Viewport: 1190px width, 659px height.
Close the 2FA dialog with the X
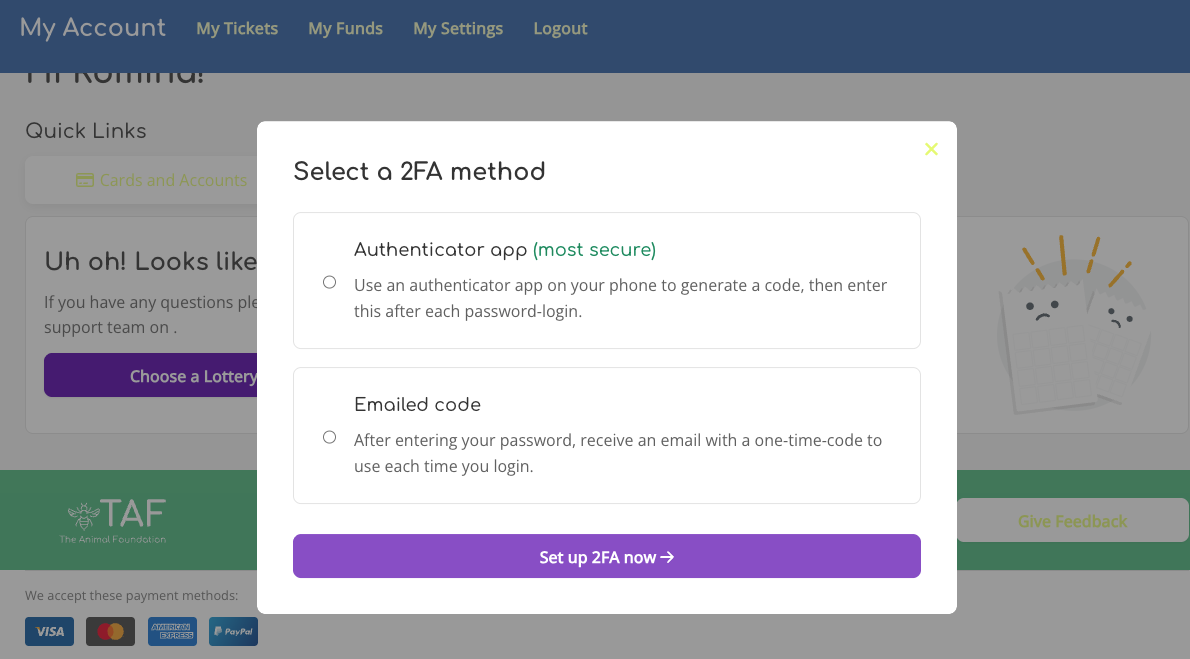point(931,149)
